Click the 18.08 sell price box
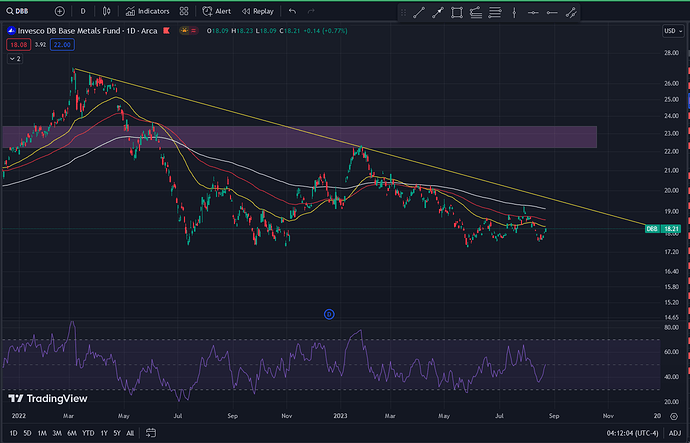The height and width of the screenshot is (443, 690). [17, 44]
